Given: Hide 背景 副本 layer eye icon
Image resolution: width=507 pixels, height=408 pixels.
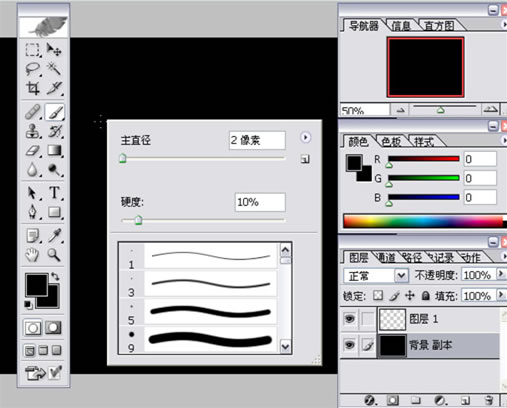Looking at the screenshot, I should (349, 344).
